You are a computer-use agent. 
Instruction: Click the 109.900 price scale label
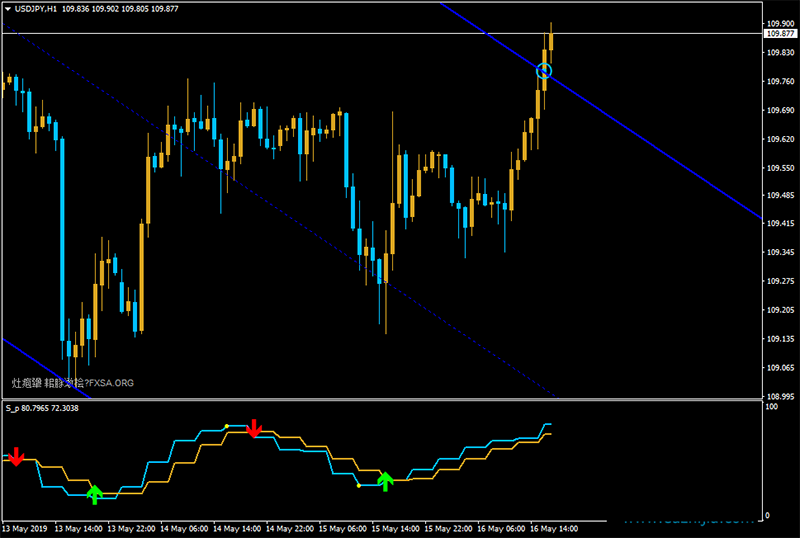[x=779, y=23]
